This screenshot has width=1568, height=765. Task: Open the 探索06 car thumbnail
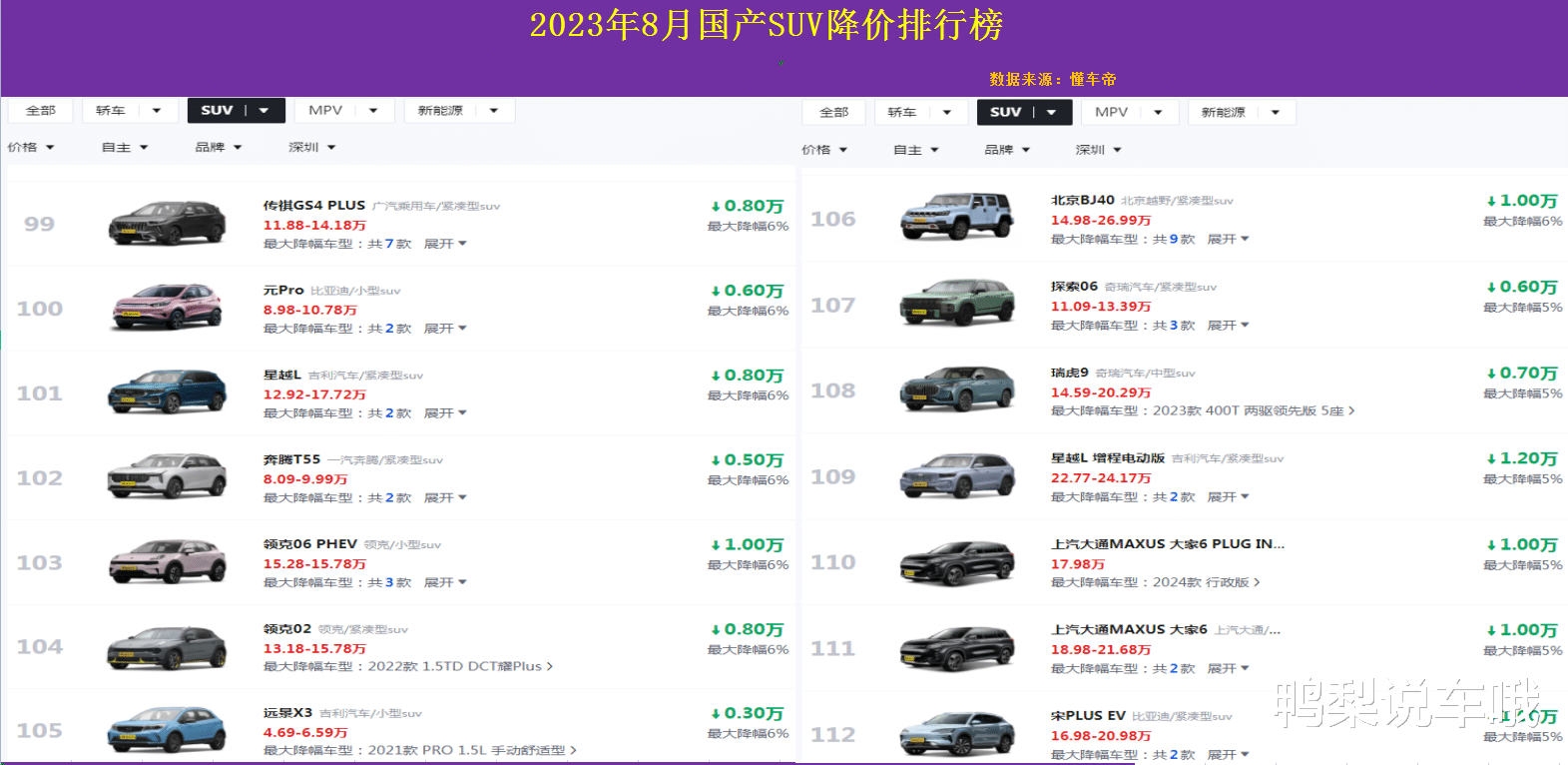coord(958,303)
